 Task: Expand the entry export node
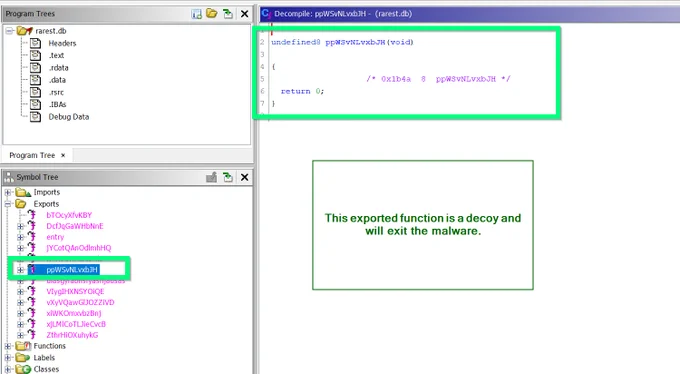(x=20, y=237)
